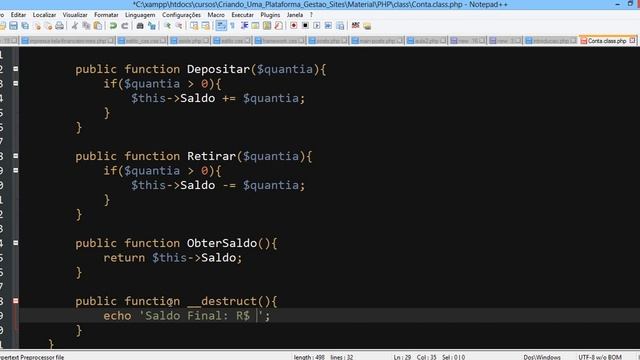This screenshot has height=360, width=640.
Task: Click the 'lines : 32' status entry
Action: (342, 357)
